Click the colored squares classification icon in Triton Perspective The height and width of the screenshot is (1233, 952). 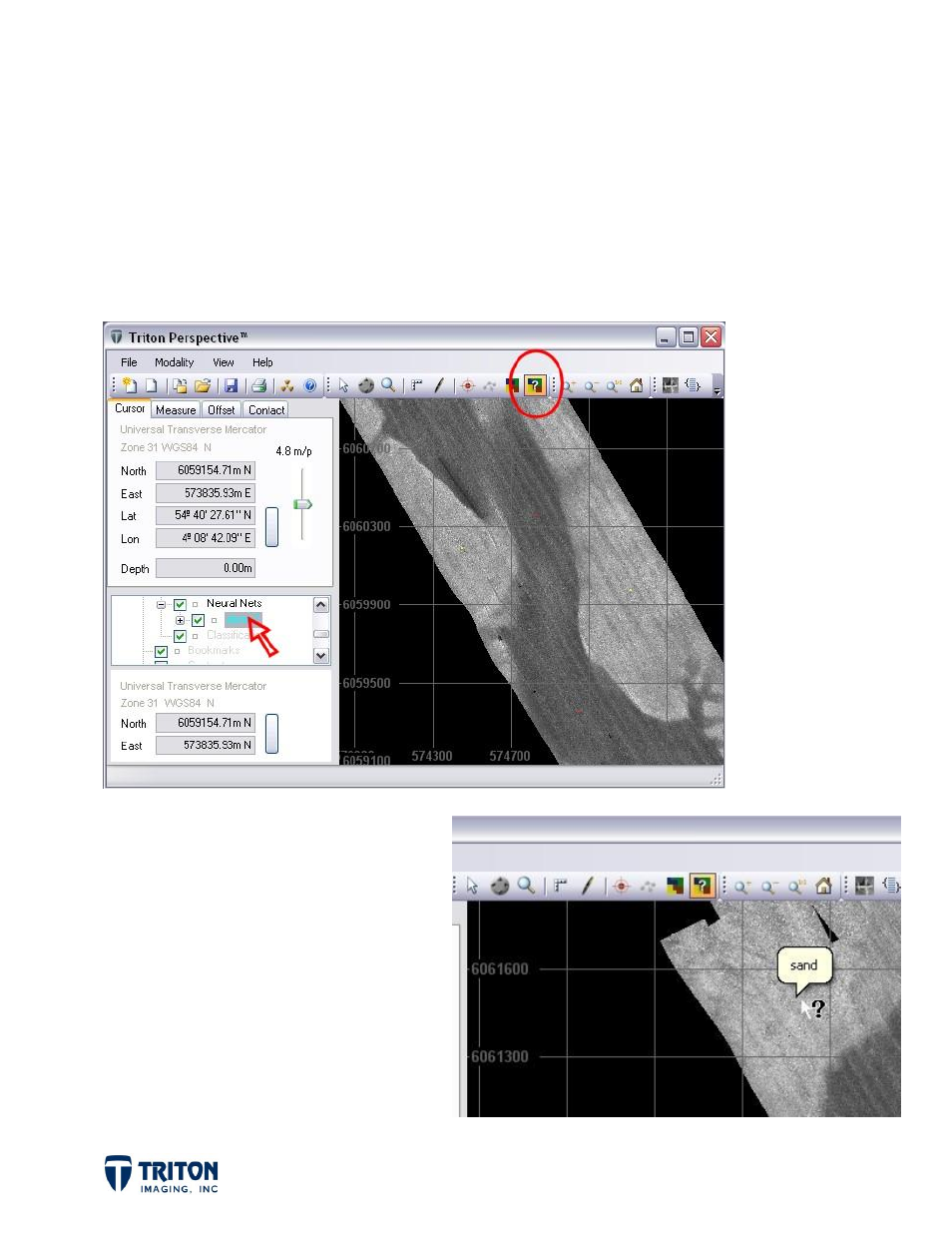[x=512, y=385]
